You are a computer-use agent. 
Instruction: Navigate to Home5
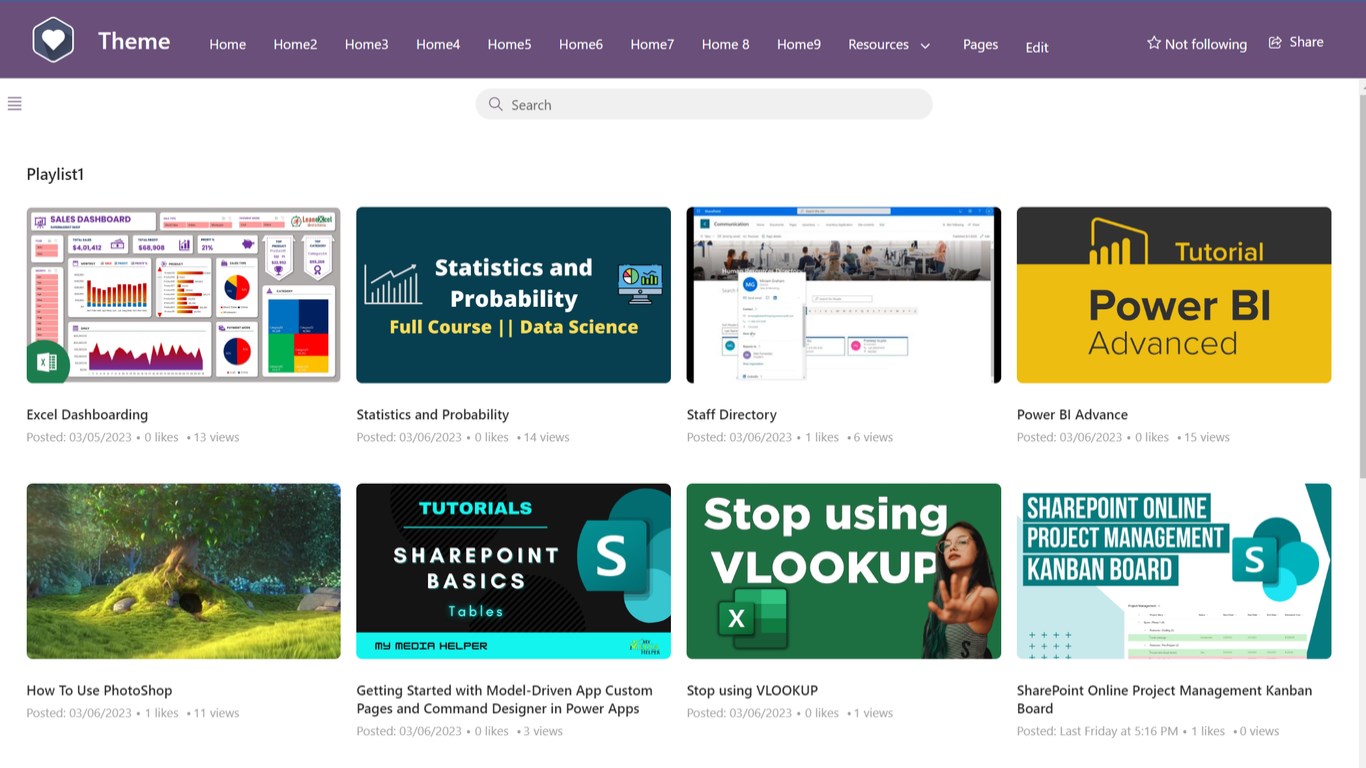(x=509, y=44)
